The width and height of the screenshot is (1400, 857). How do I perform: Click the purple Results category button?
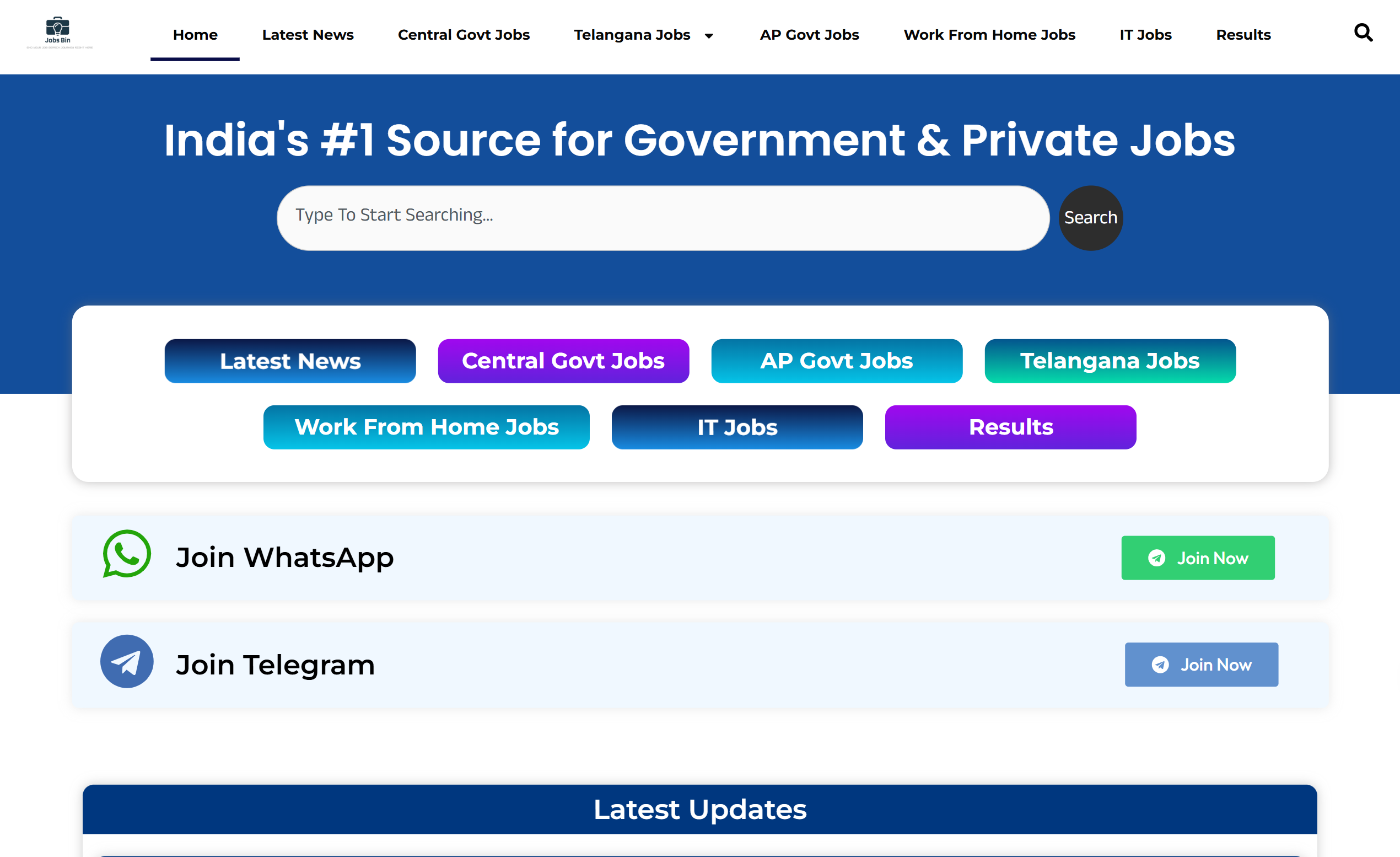1010,427
